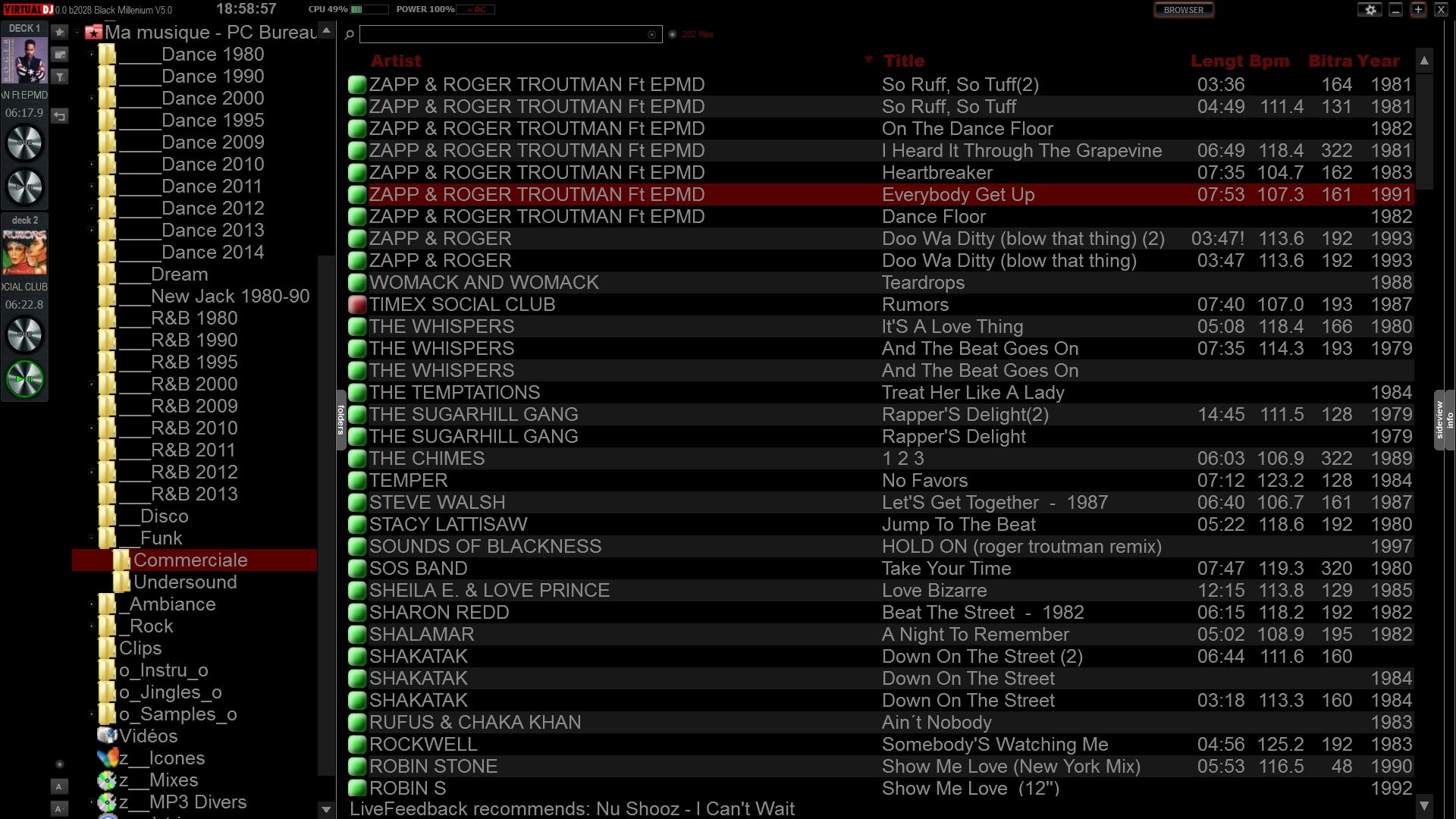The height and width of the screenshot is (819, 1456).
Task: Open the settings gear icon
Action: click(1370, 10)
